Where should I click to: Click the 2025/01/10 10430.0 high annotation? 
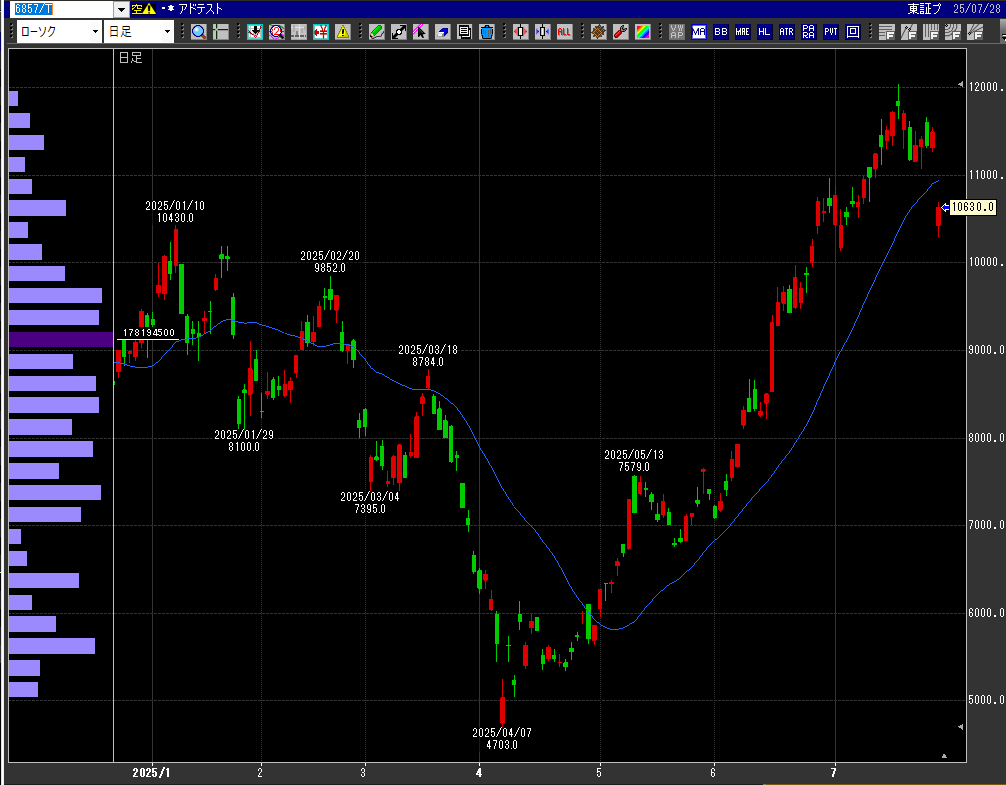175,212
